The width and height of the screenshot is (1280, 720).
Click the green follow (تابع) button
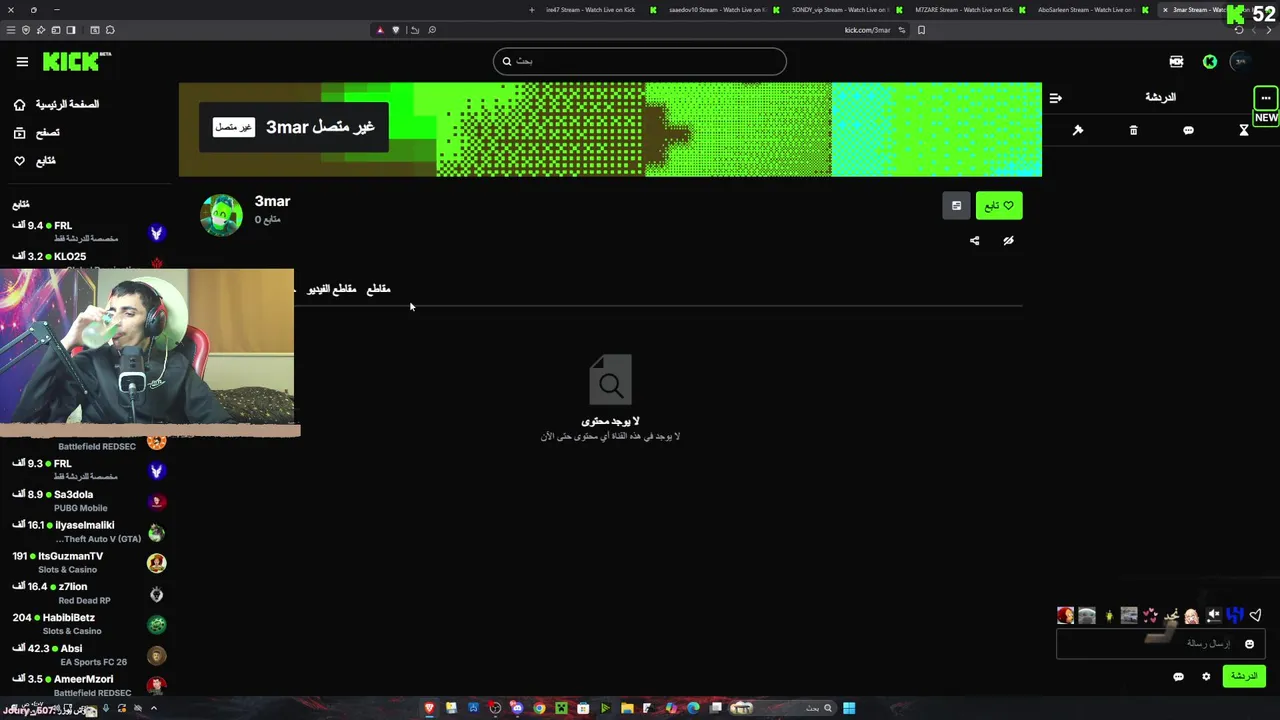999,205
